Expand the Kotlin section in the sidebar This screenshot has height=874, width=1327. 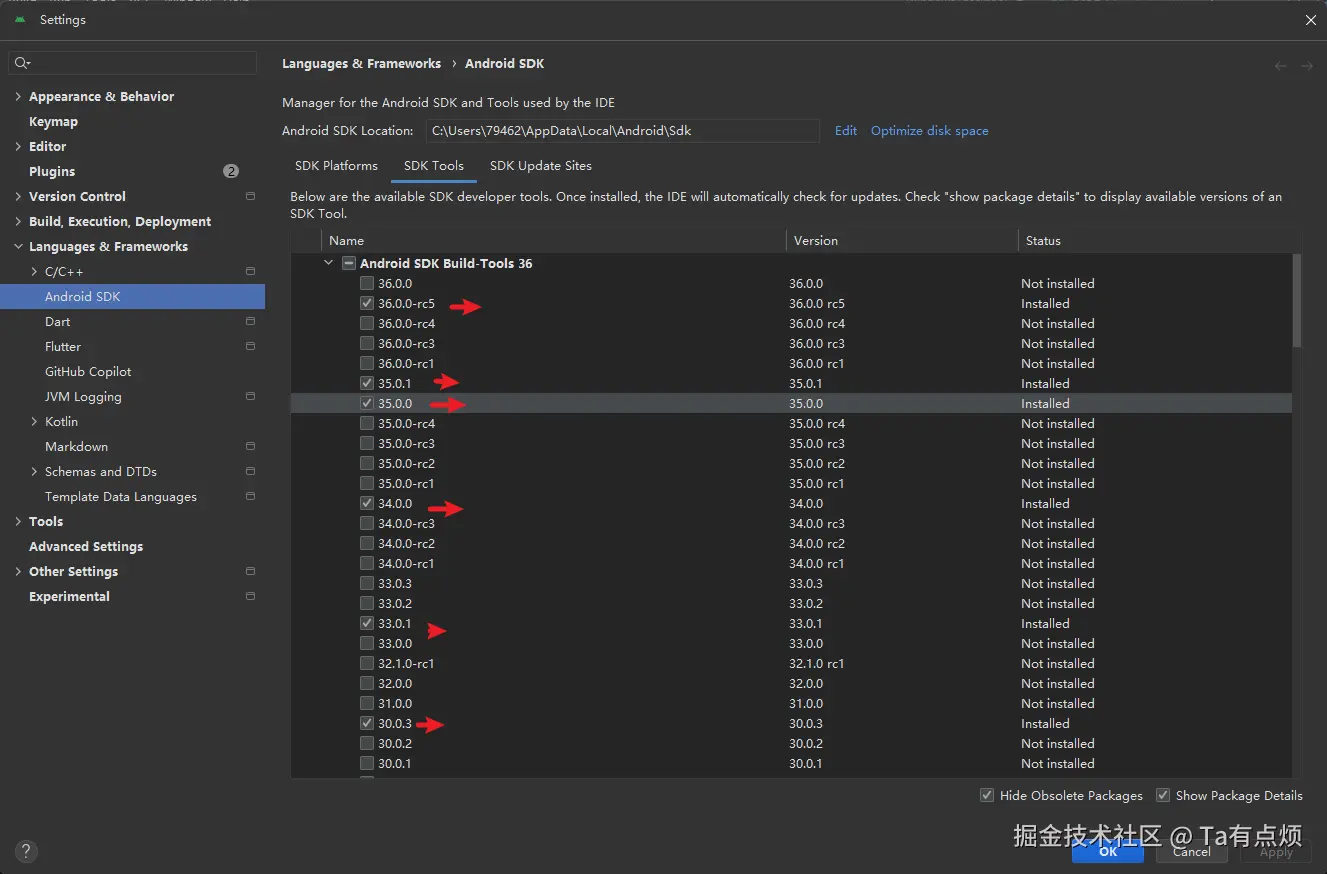[32, 421]
